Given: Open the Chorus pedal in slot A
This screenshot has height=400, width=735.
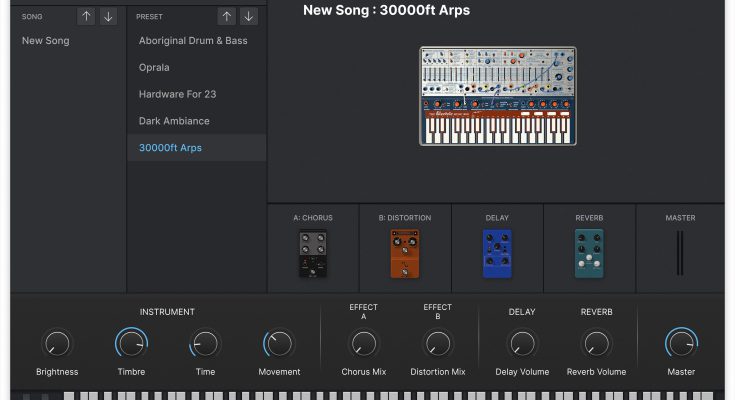Looking at the screenshot, I should [x=313, y=253].
